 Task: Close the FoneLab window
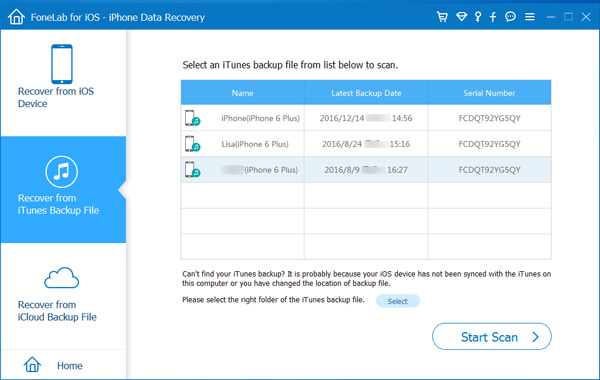(586, 17)
